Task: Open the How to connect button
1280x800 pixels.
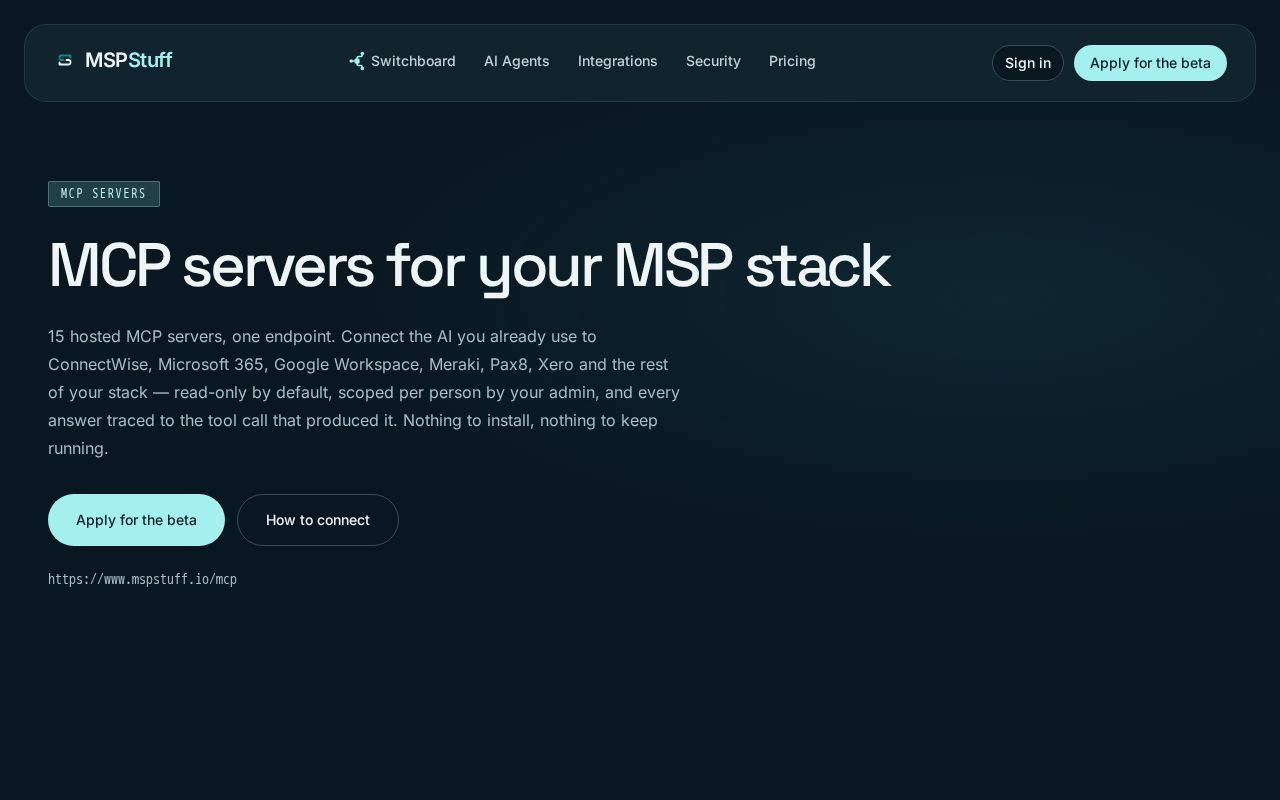Action: pos(318,520)
